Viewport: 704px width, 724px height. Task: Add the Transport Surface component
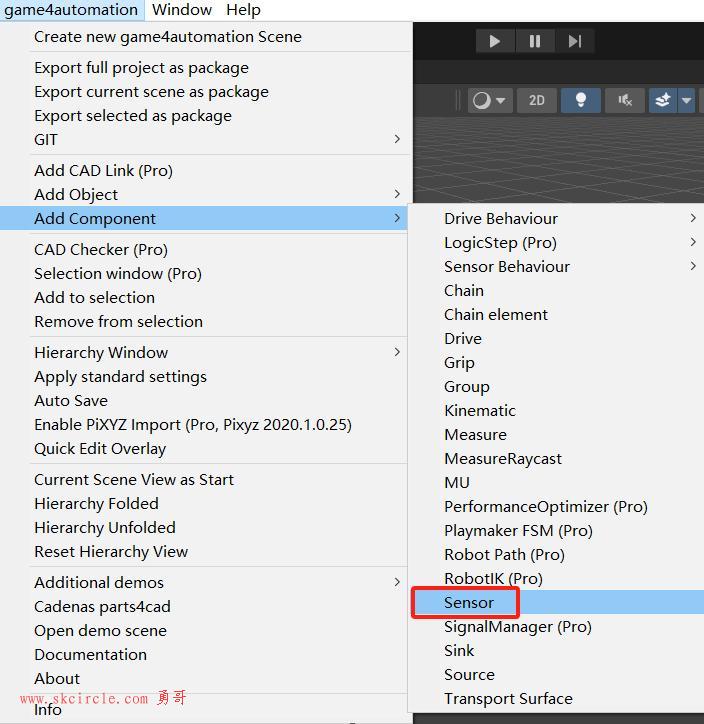[x=556, y=699]
